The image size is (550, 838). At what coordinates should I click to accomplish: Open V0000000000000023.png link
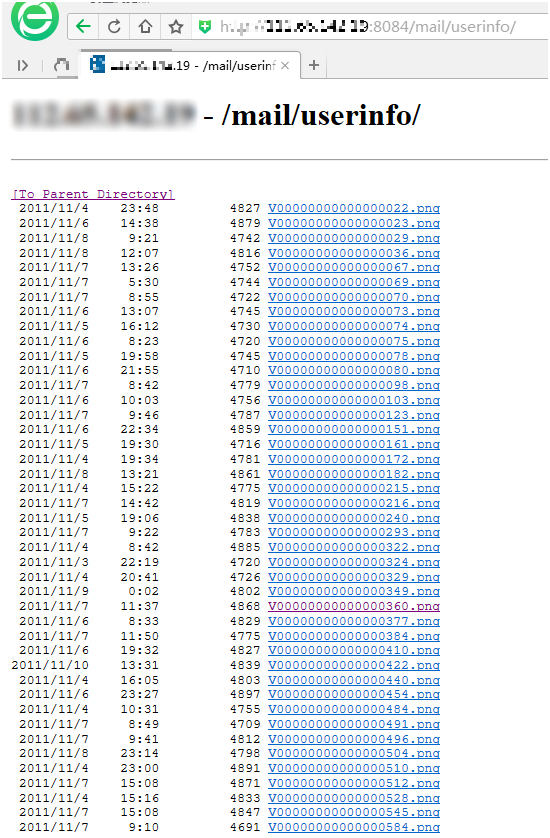354,223
